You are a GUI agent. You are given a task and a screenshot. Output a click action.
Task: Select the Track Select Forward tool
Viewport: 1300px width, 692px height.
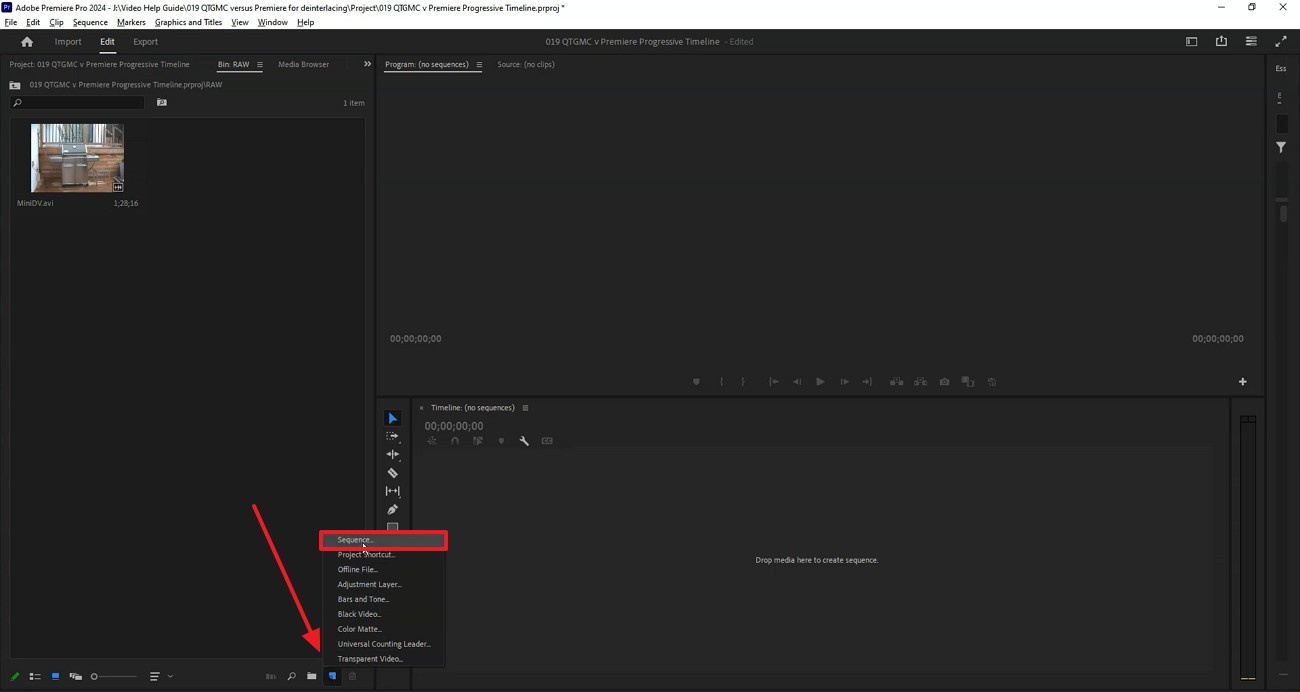coord(392,436)
